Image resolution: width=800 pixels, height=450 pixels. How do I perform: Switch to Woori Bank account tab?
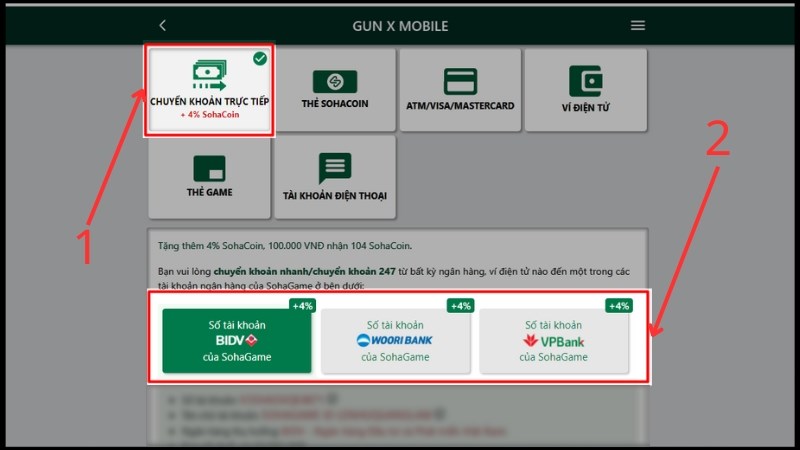click(x=395, y=341)
